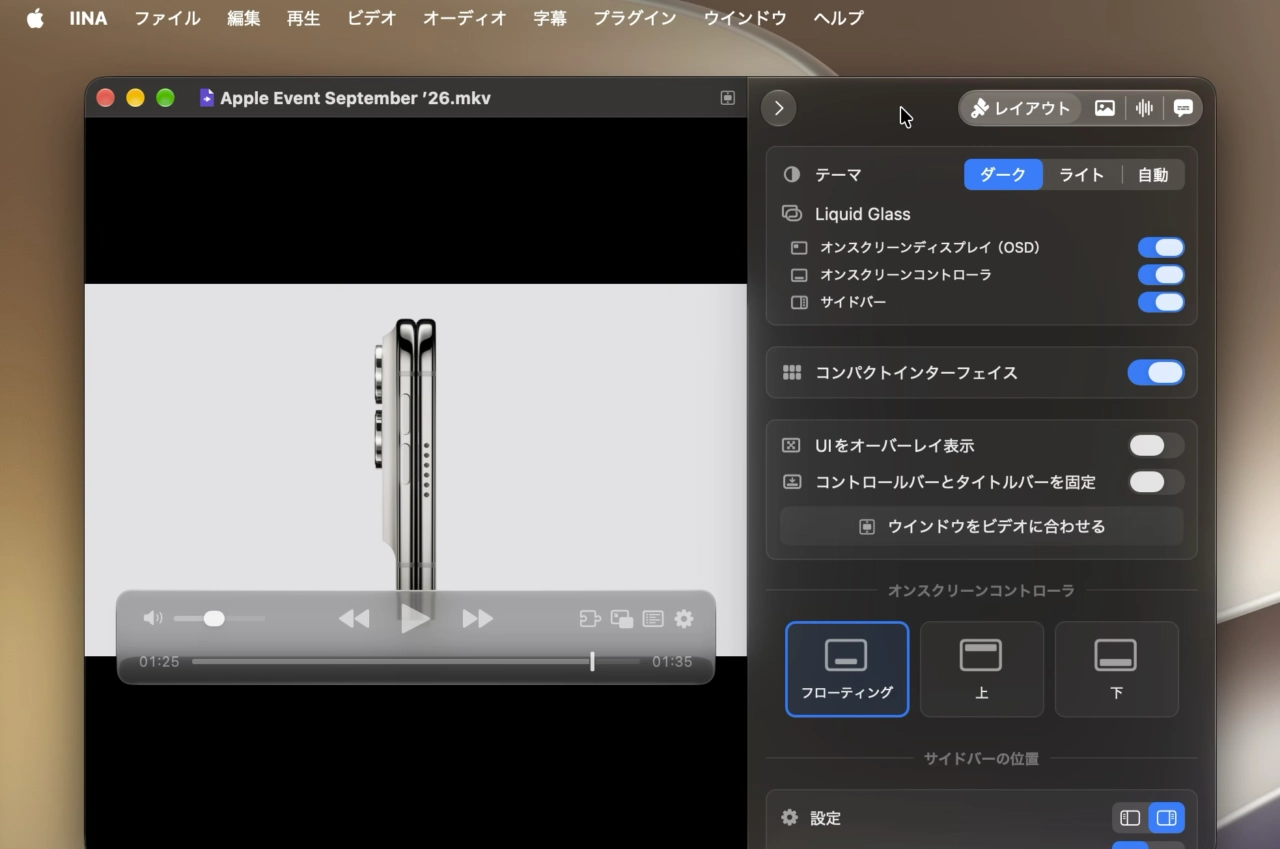Click the rewind button
The image size is (1280, 849).
[354, 619]
